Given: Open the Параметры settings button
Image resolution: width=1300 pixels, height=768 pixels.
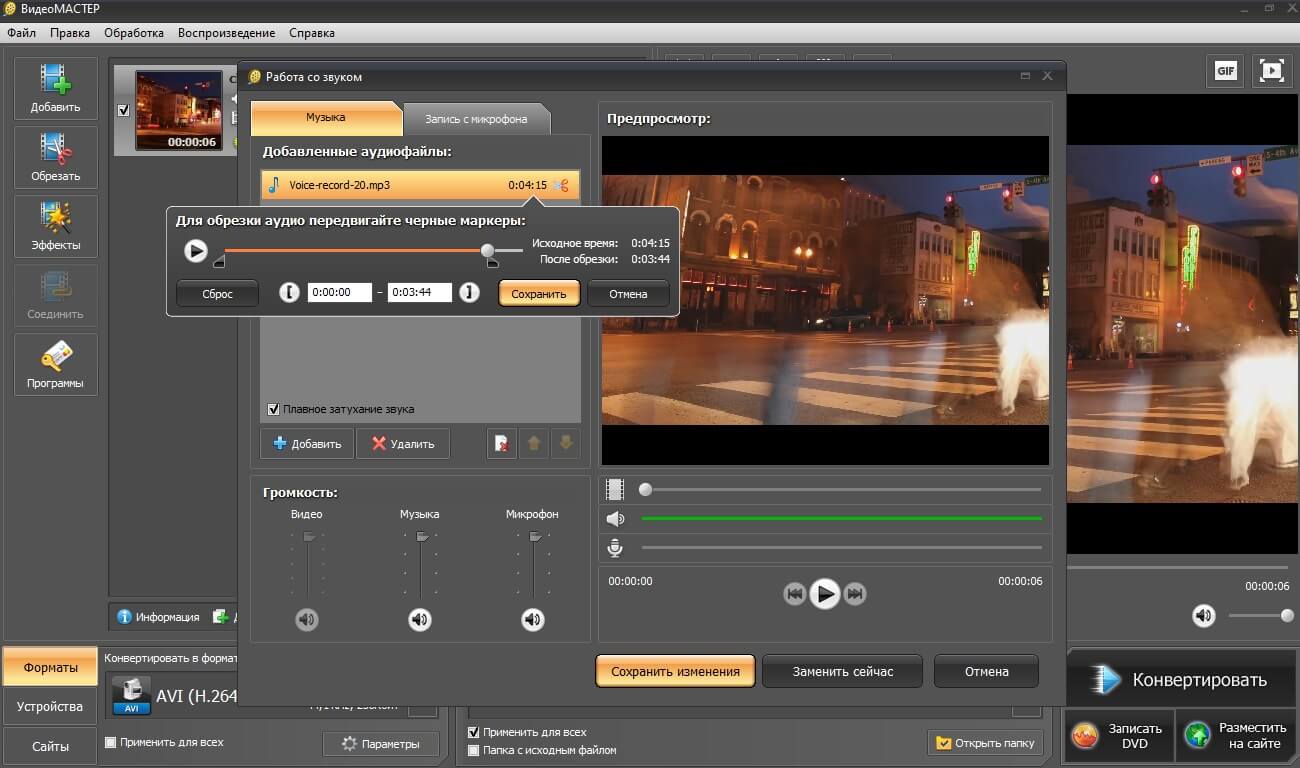Looking at the screenshot, I should [380, 744].
